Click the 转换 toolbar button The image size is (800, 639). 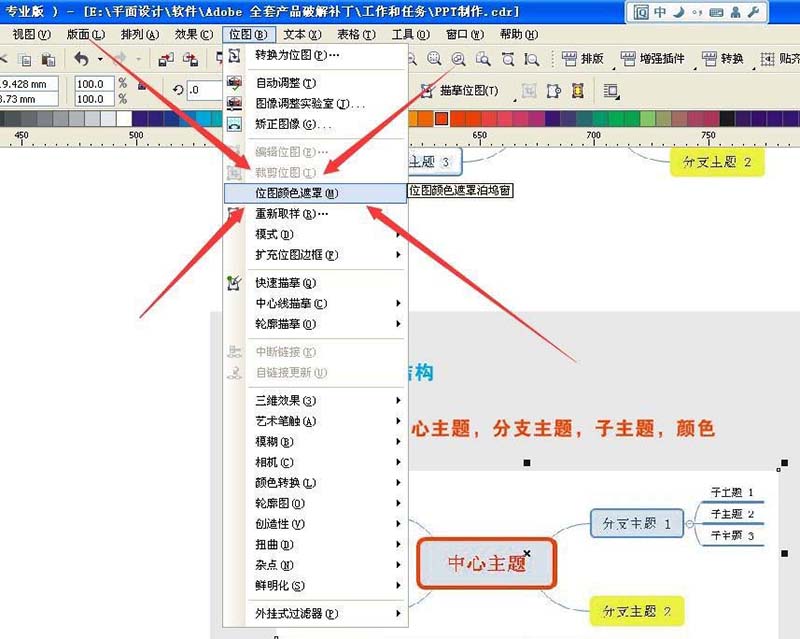coord(722,59)
